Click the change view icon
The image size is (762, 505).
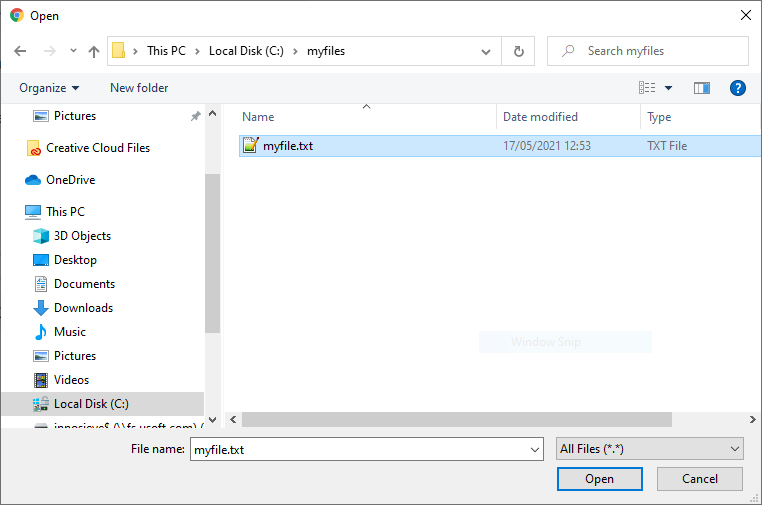[x=647, y=88]
